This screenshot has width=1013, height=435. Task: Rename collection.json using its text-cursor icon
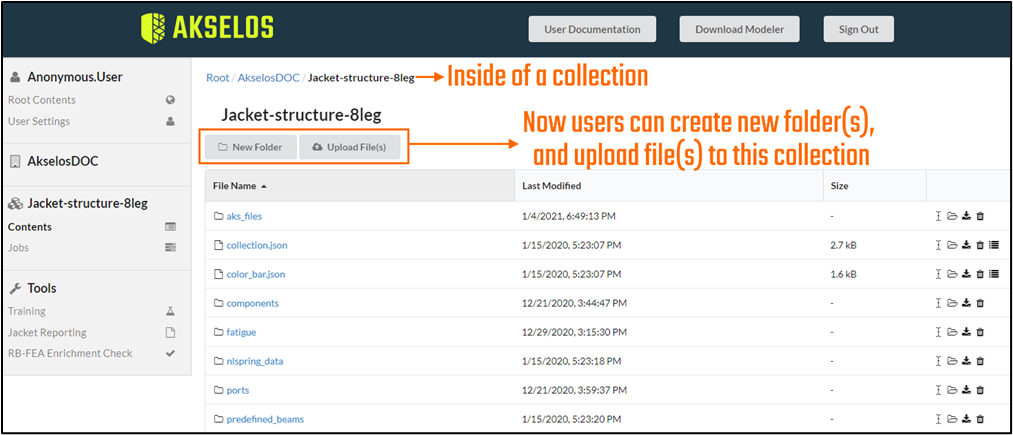click(937, 245)
